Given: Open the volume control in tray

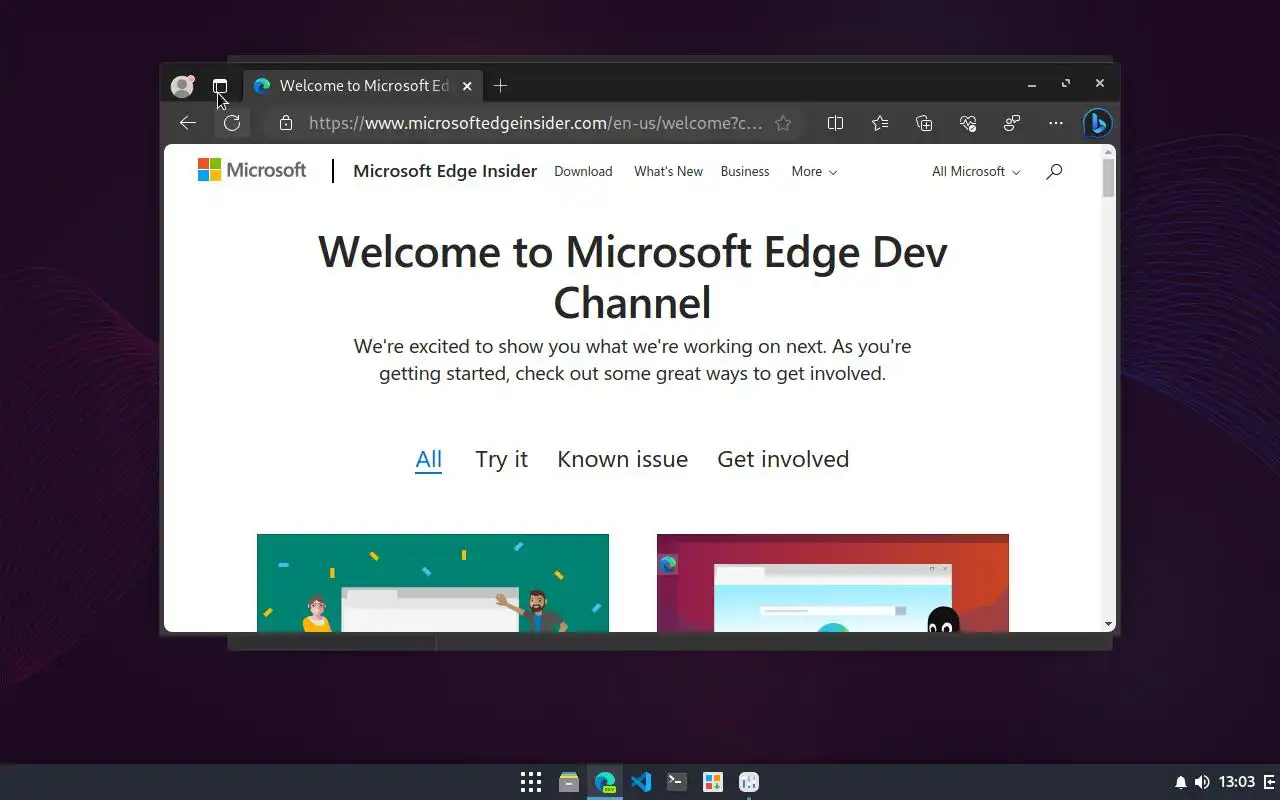Looking at the screenshot, I should [x=1202, y=782].
